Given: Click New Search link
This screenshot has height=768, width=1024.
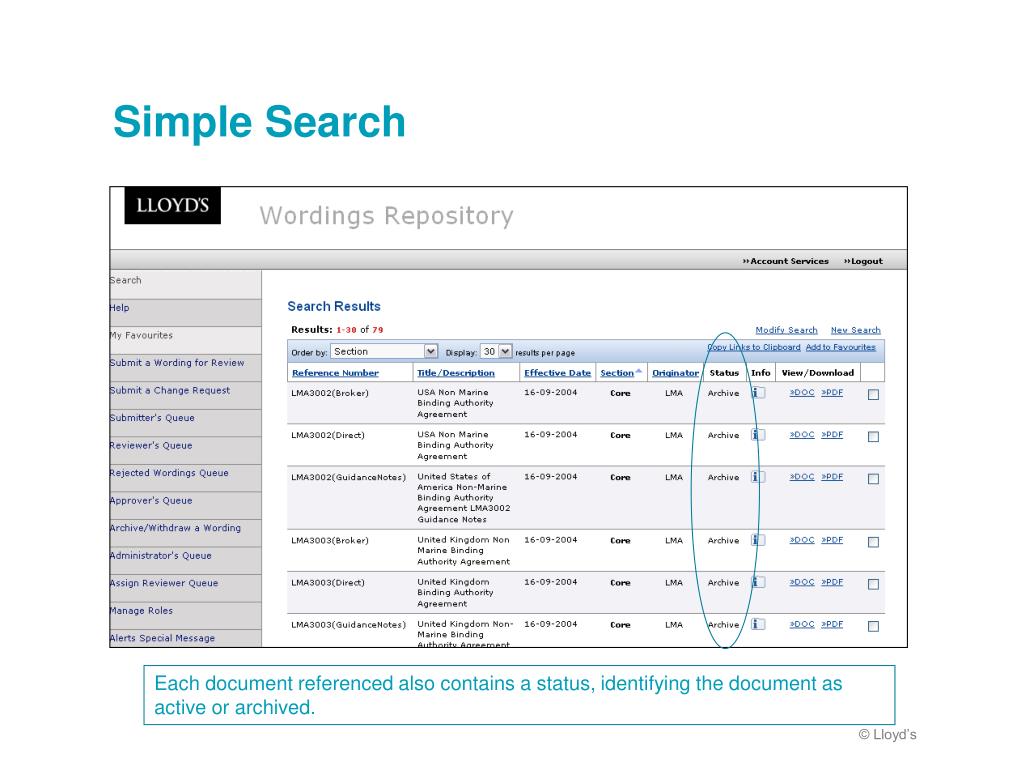Looking at the screenshot, I should 856,330.
